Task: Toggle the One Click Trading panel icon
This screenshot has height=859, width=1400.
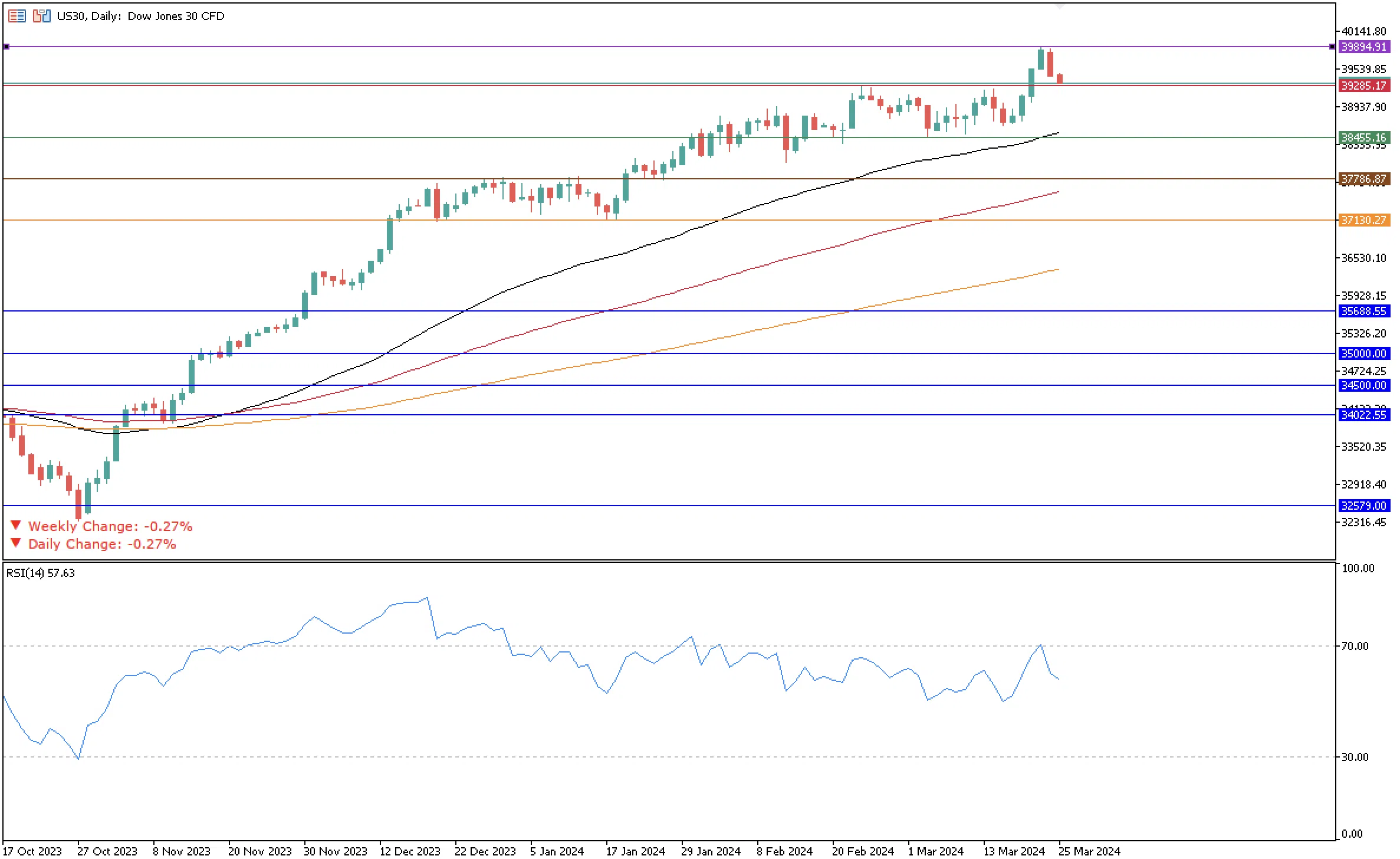Action: pyautogui.click(x=41, y=16)
